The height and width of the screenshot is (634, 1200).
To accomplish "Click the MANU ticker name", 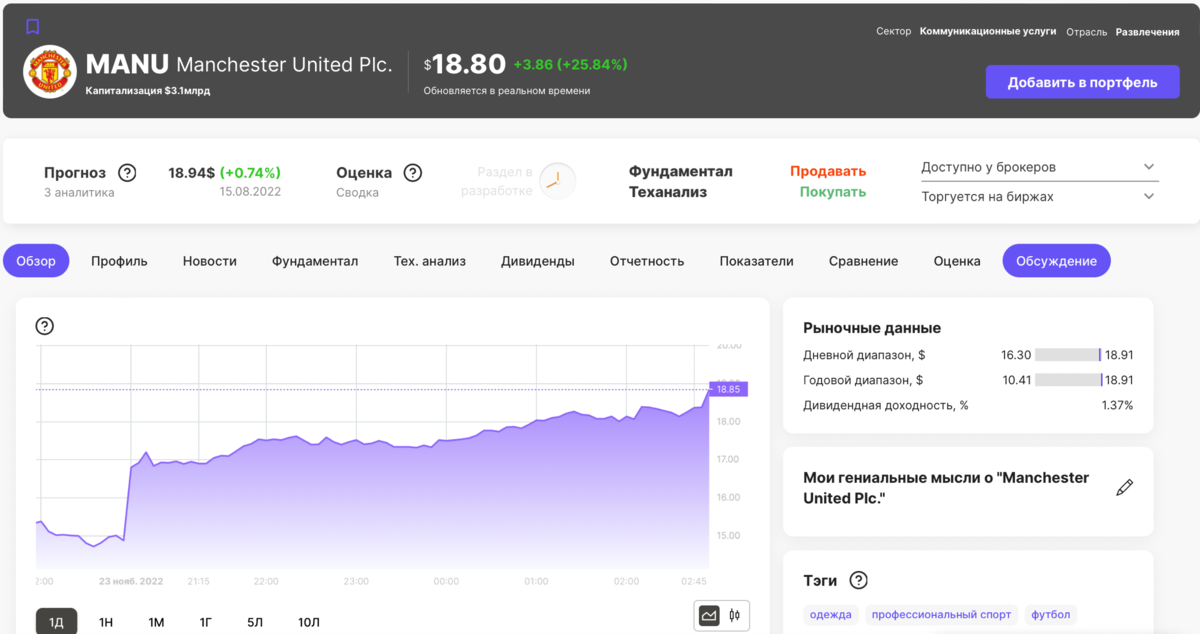I will [x=127, y=64].
